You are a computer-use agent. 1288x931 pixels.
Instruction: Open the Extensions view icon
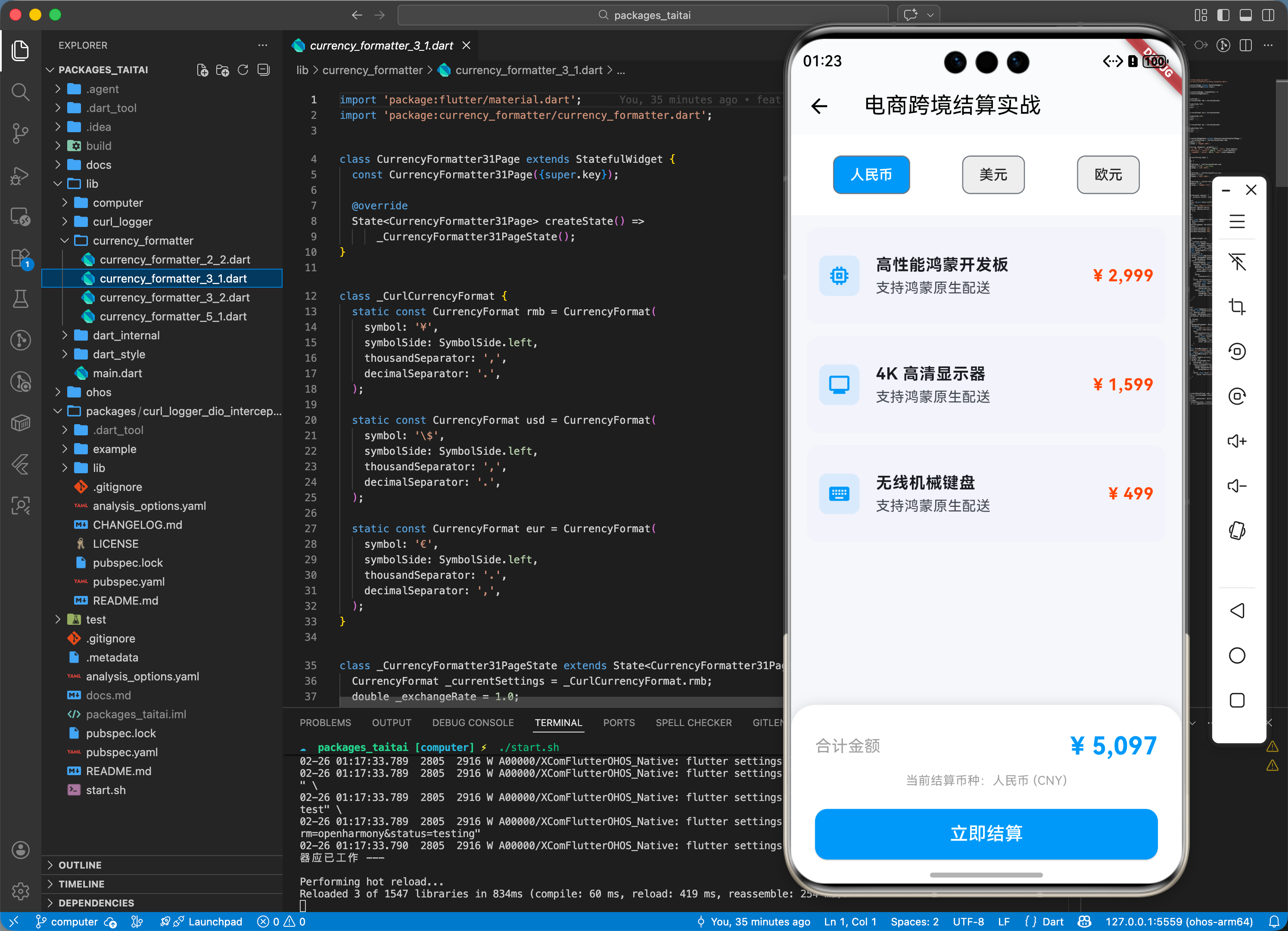[x=20, y=258]
